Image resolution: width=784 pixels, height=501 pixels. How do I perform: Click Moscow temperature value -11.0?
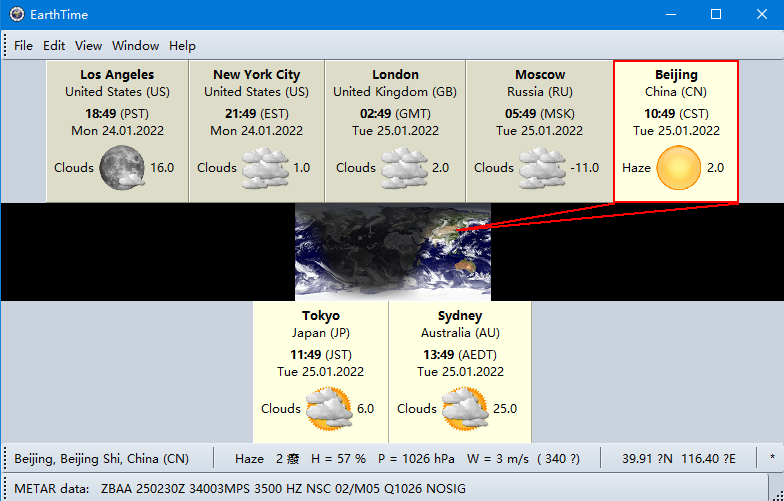[584, 168]
